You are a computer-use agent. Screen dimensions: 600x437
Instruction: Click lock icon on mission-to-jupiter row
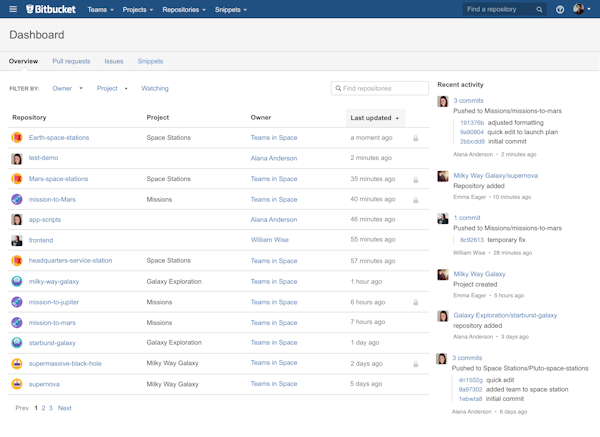[416, 302]
